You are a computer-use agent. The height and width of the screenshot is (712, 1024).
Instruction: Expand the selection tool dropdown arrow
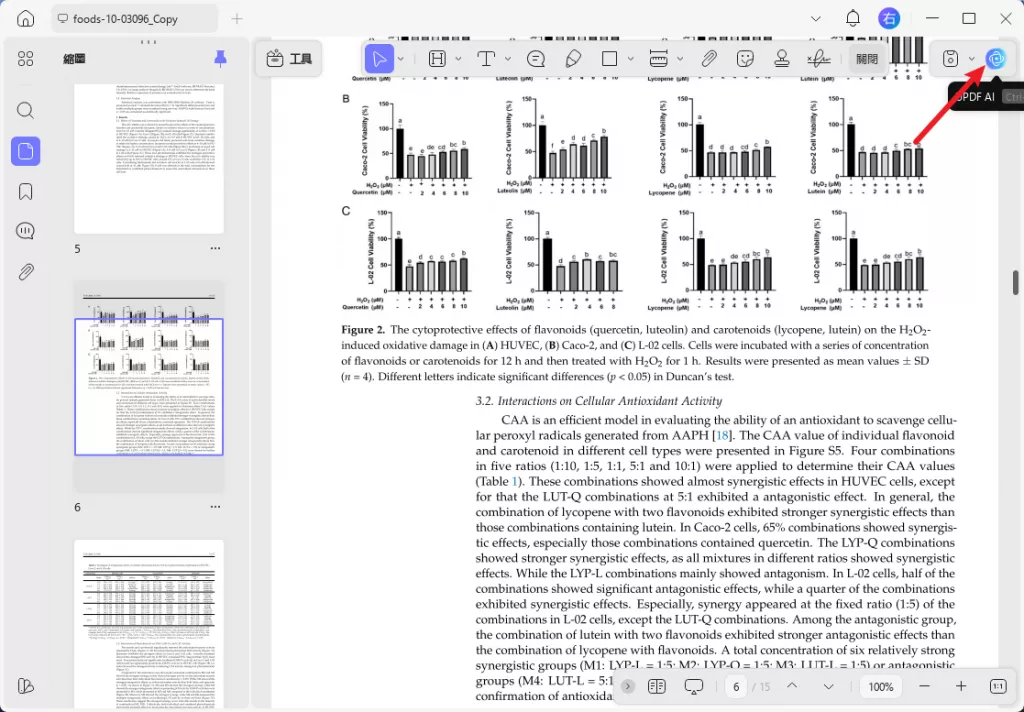400,59
